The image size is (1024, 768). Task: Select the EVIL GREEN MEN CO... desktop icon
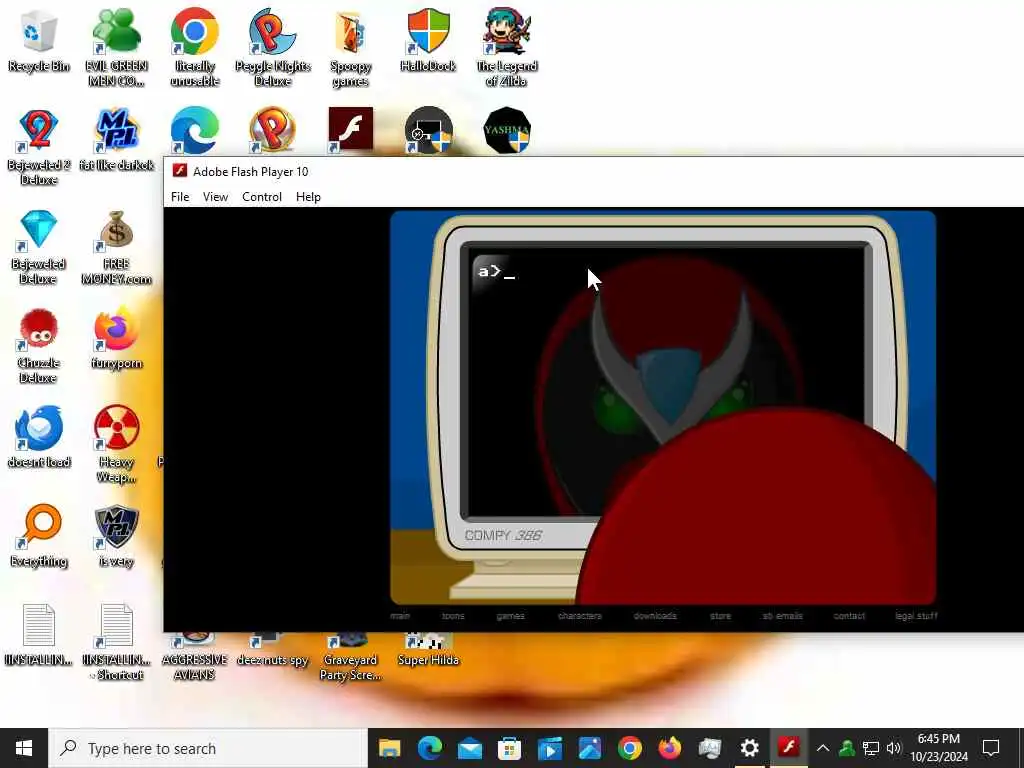(116, 47)
